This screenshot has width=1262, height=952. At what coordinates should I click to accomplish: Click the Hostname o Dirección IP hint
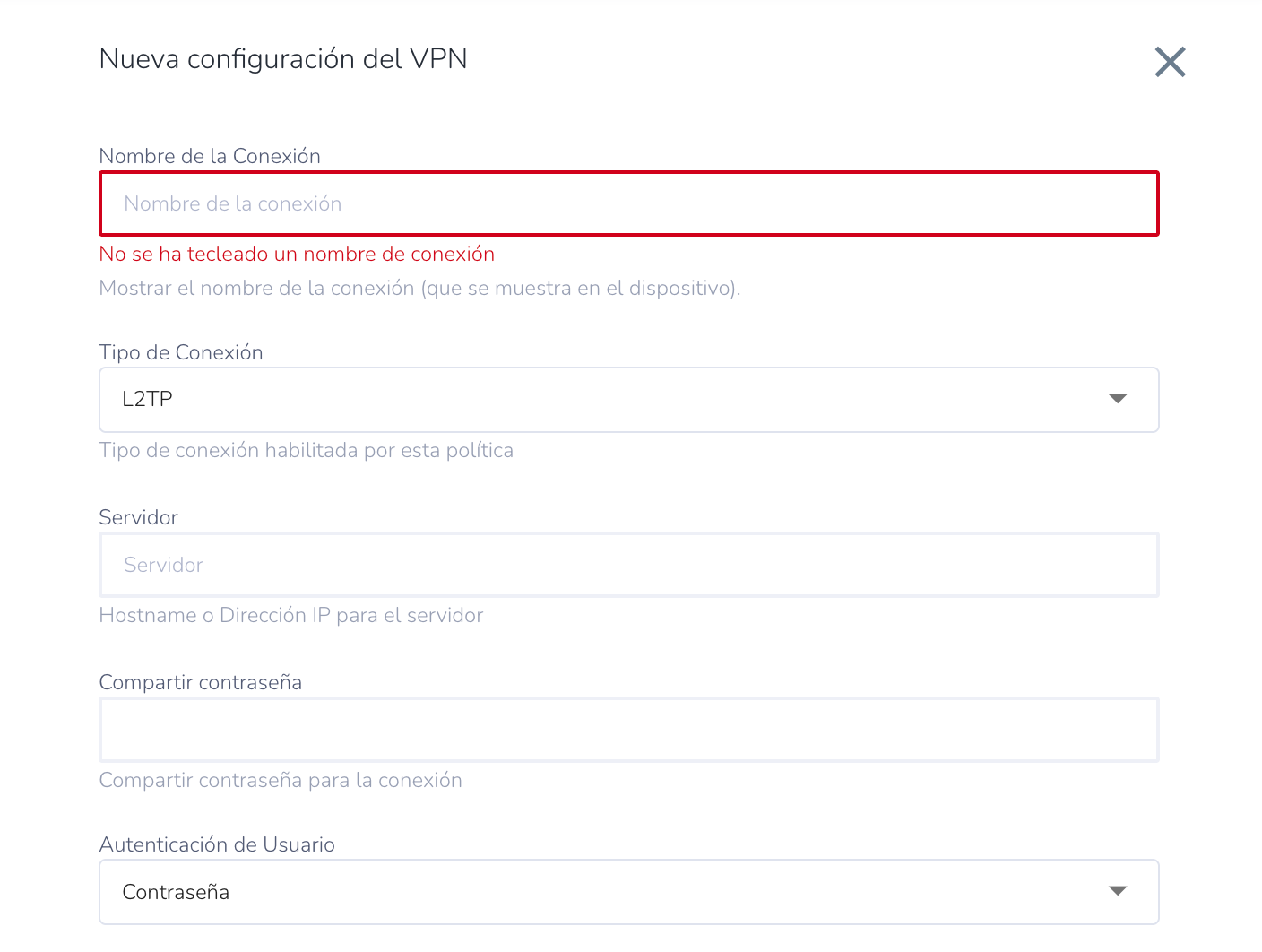tap(291, 615)
